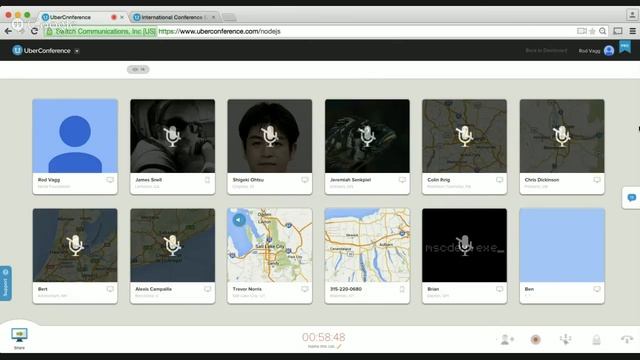The width and height of the screenshot is (640, 360).
Task: Click the speaker icon on Trevor Norris tile
Action: (x=239, y=220)
